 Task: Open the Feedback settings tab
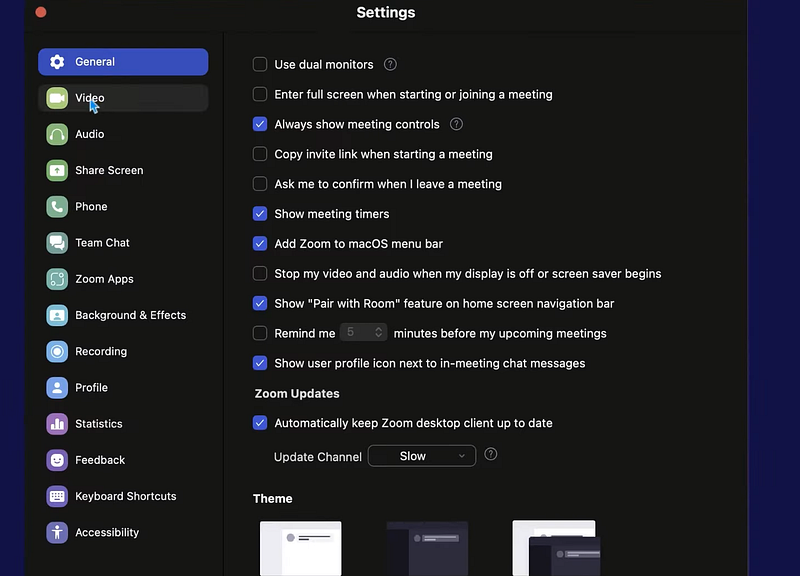pos(123,460)
